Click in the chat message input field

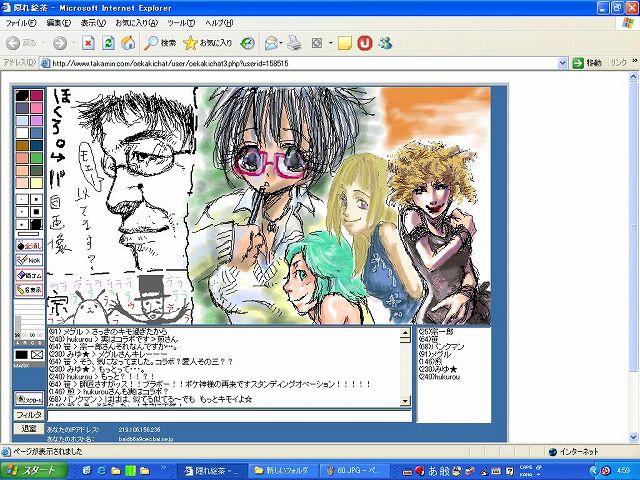tap(229, 416)
